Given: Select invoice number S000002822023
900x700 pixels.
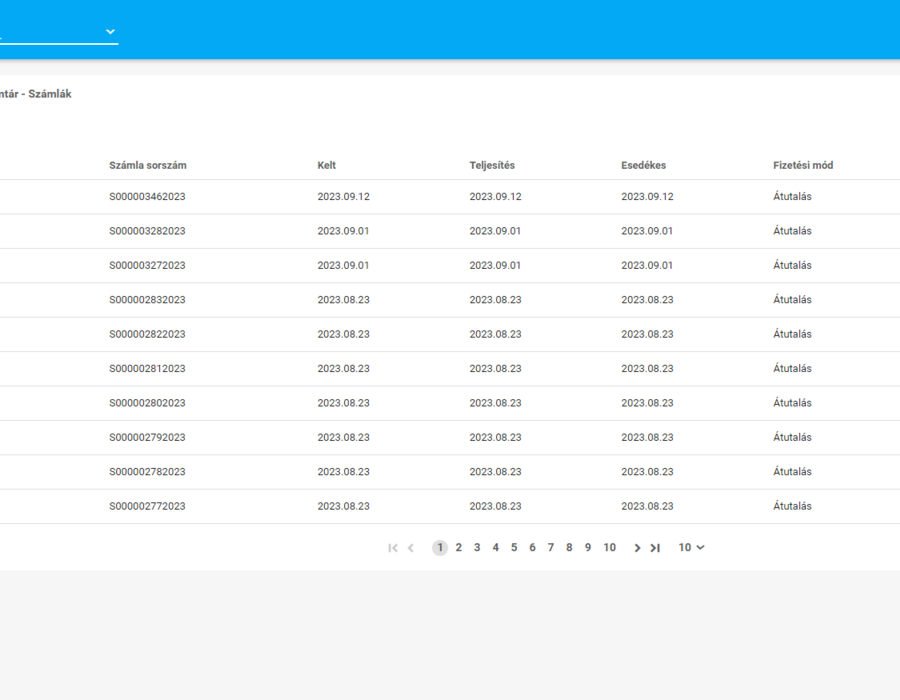Looking at the screenshot, I should coord(148,334).
